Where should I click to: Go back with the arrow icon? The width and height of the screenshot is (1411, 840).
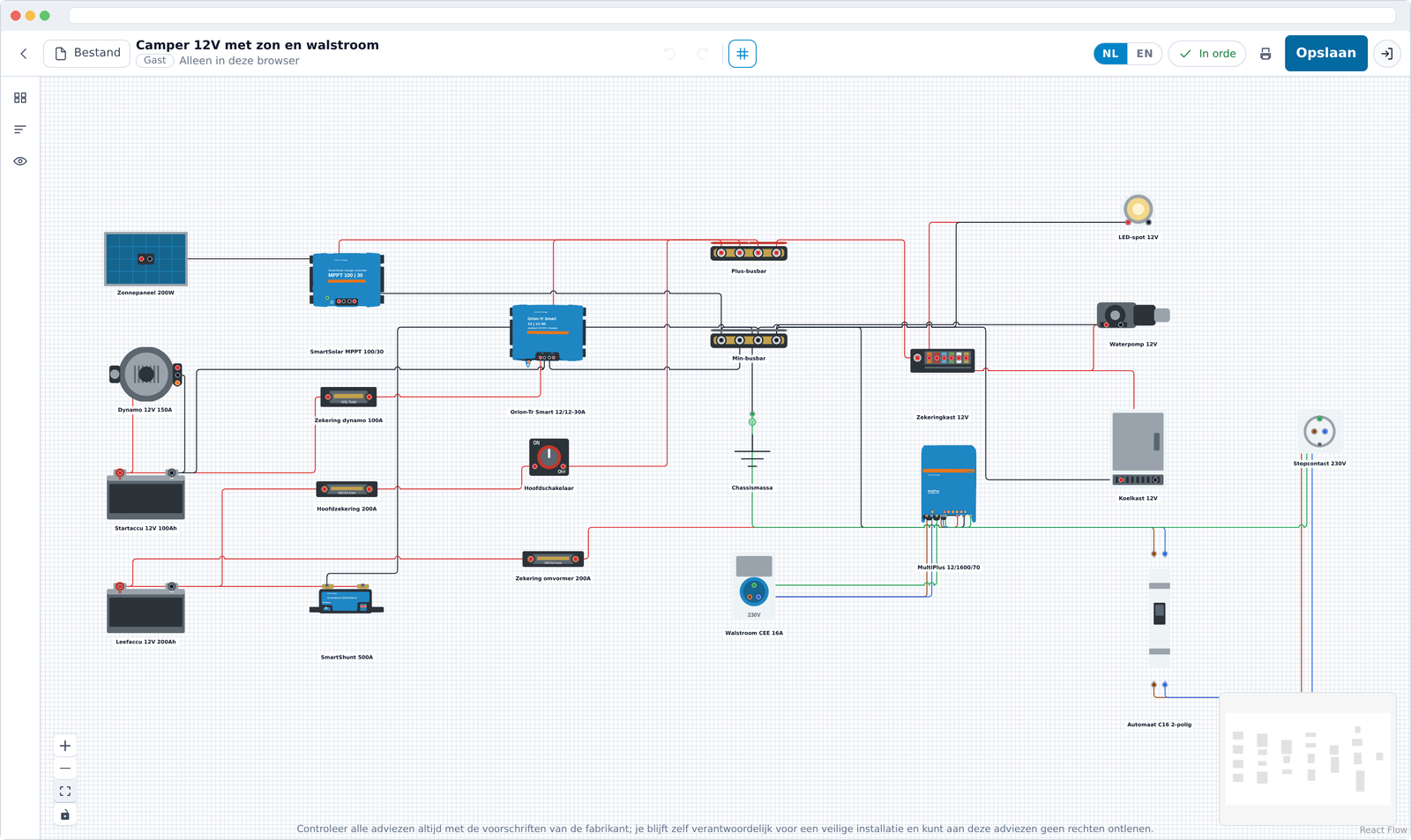24,54
